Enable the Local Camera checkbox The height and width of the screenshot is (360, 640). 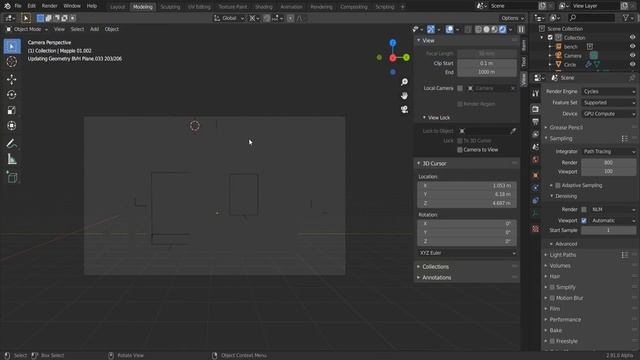click(460, 88)
